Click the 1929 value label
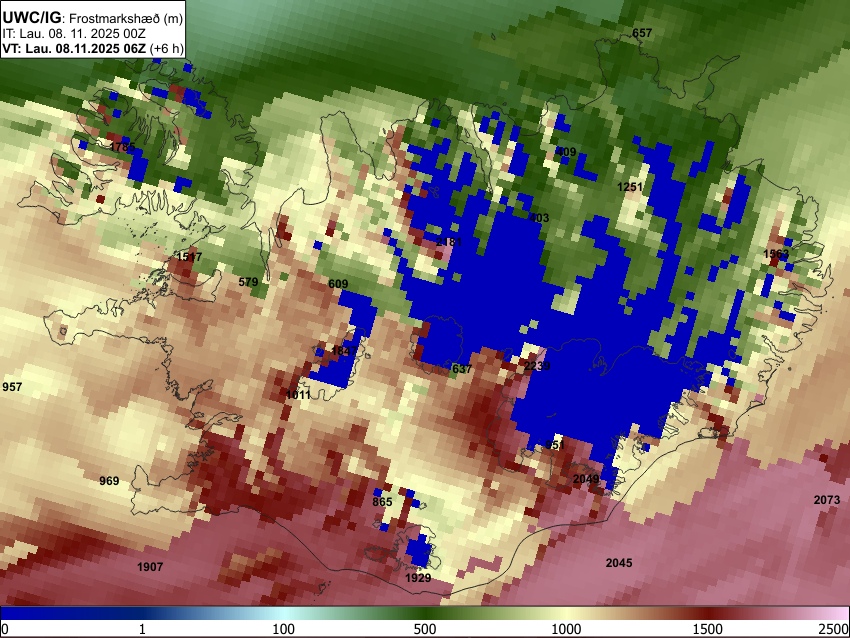 pos(418,578)
